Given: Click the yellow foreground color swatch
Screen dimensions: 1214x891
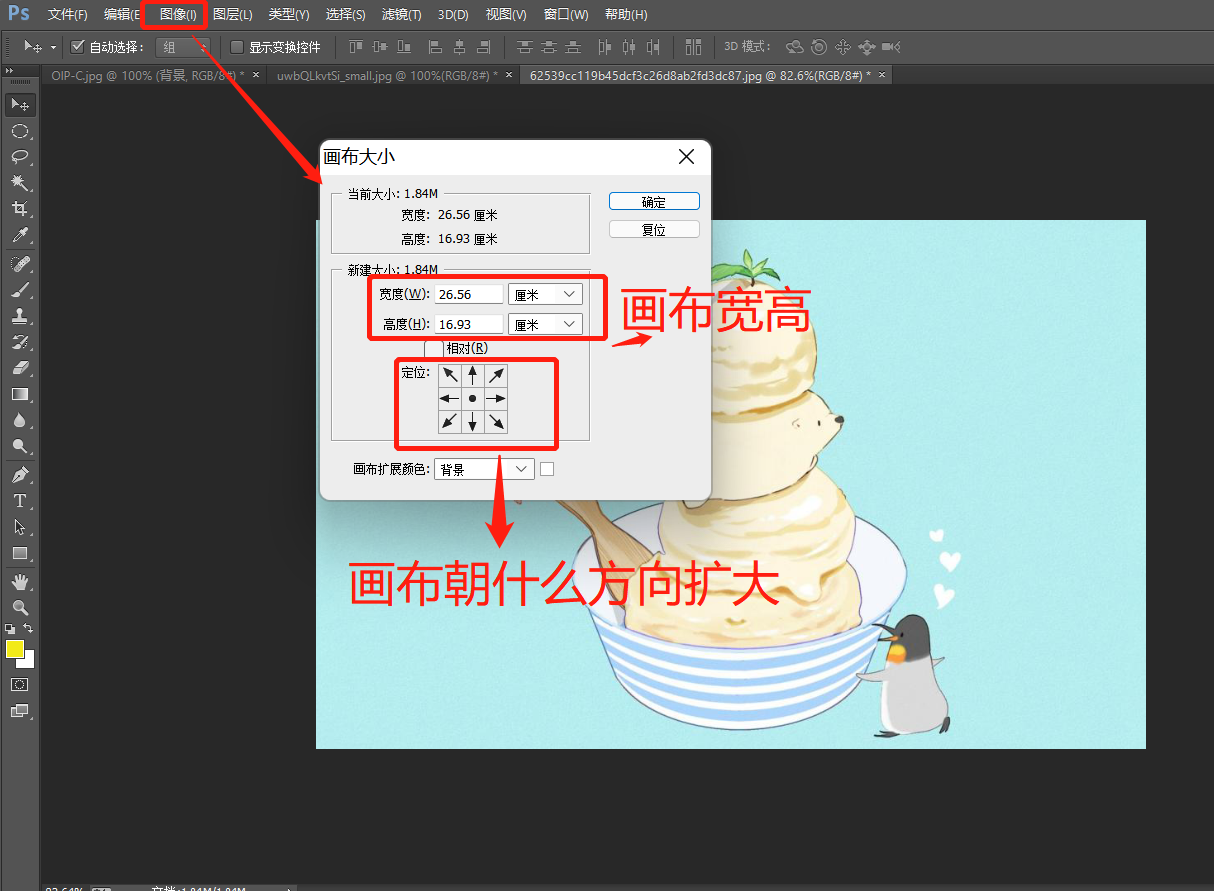Looking at the screenshot, I should coord(15,649).
